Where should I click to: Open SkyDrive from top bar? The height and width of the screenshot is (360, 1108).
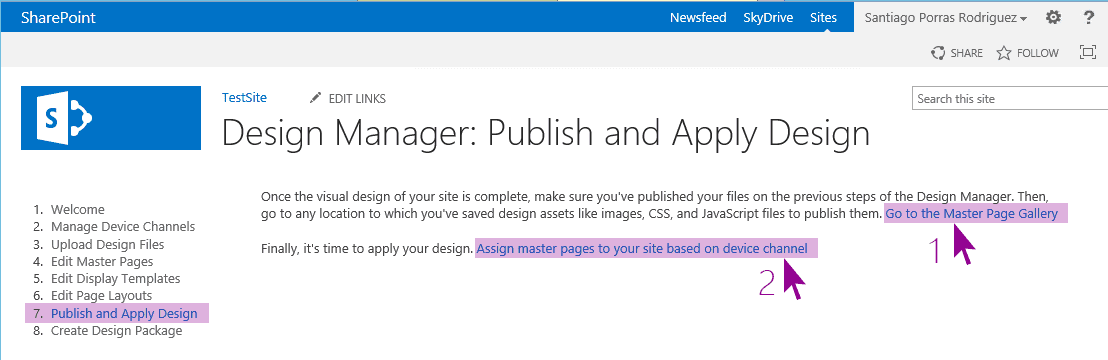(x=768, y=18)
